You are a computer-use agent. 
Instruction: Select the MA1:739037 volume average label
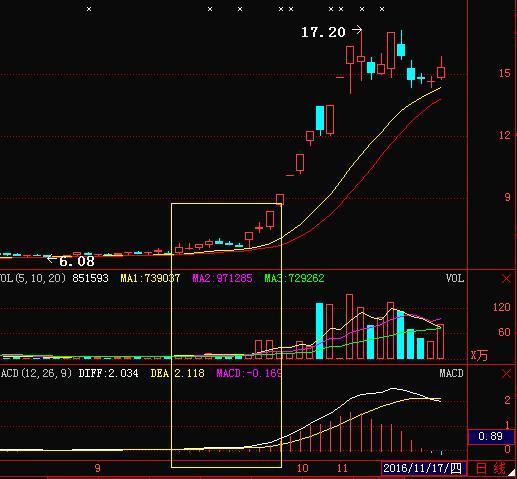click(150, 278)
